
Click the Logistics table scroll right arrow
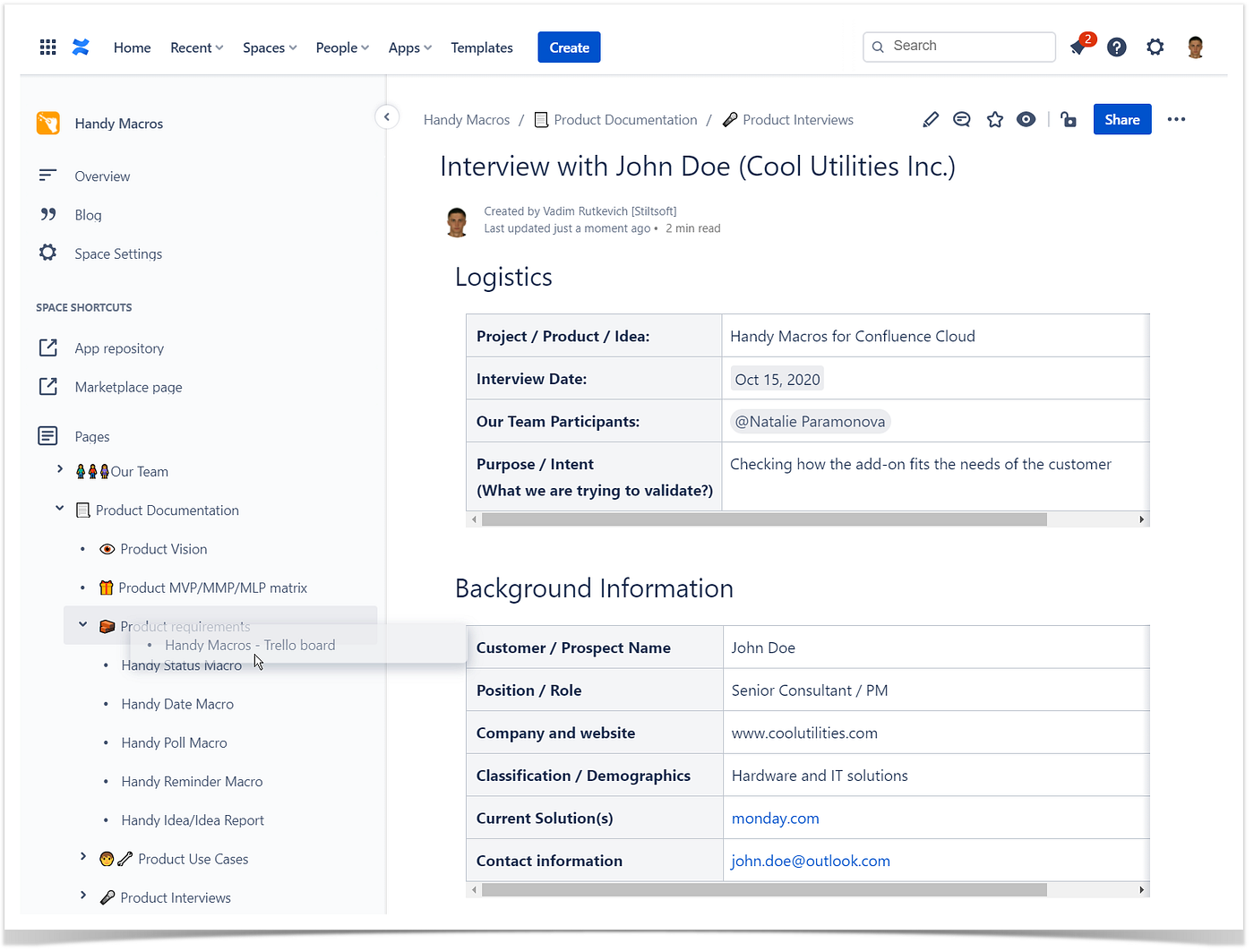pos(1141,519)
